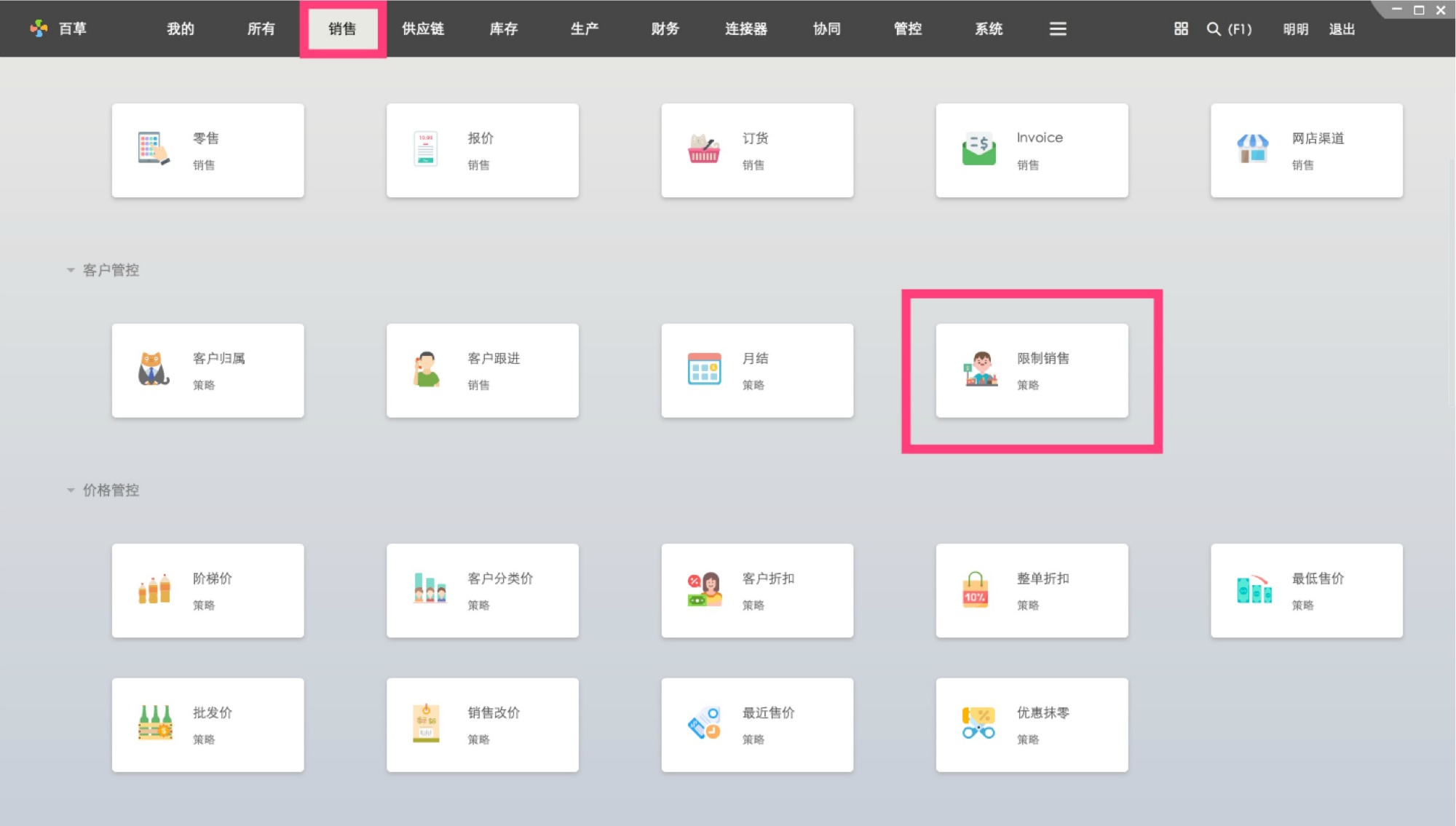This screenshot has height=826, width=1456.
Task: Open the highlighted 限制销售 card
Action: coord(1031,370)
